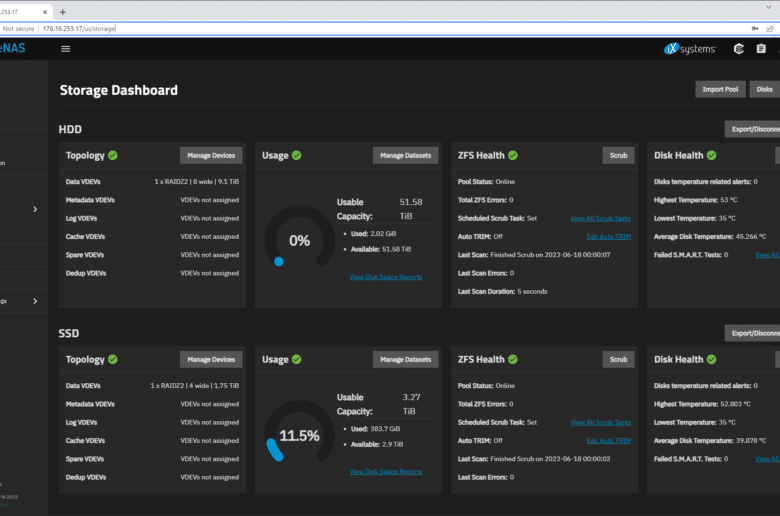Expand the lower sidebar chevron submenu
Viewport: 780px width, 516px height.
tap(35, 301)
